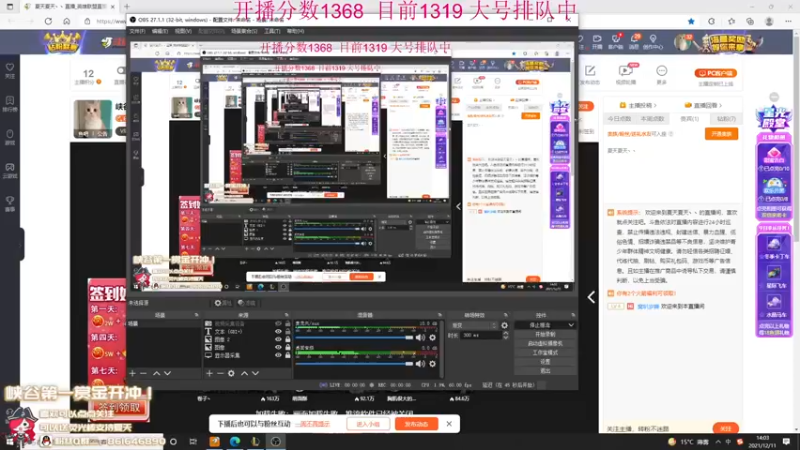
Task: Open Edge browser from the taskbar
Action: click(235, 441)
